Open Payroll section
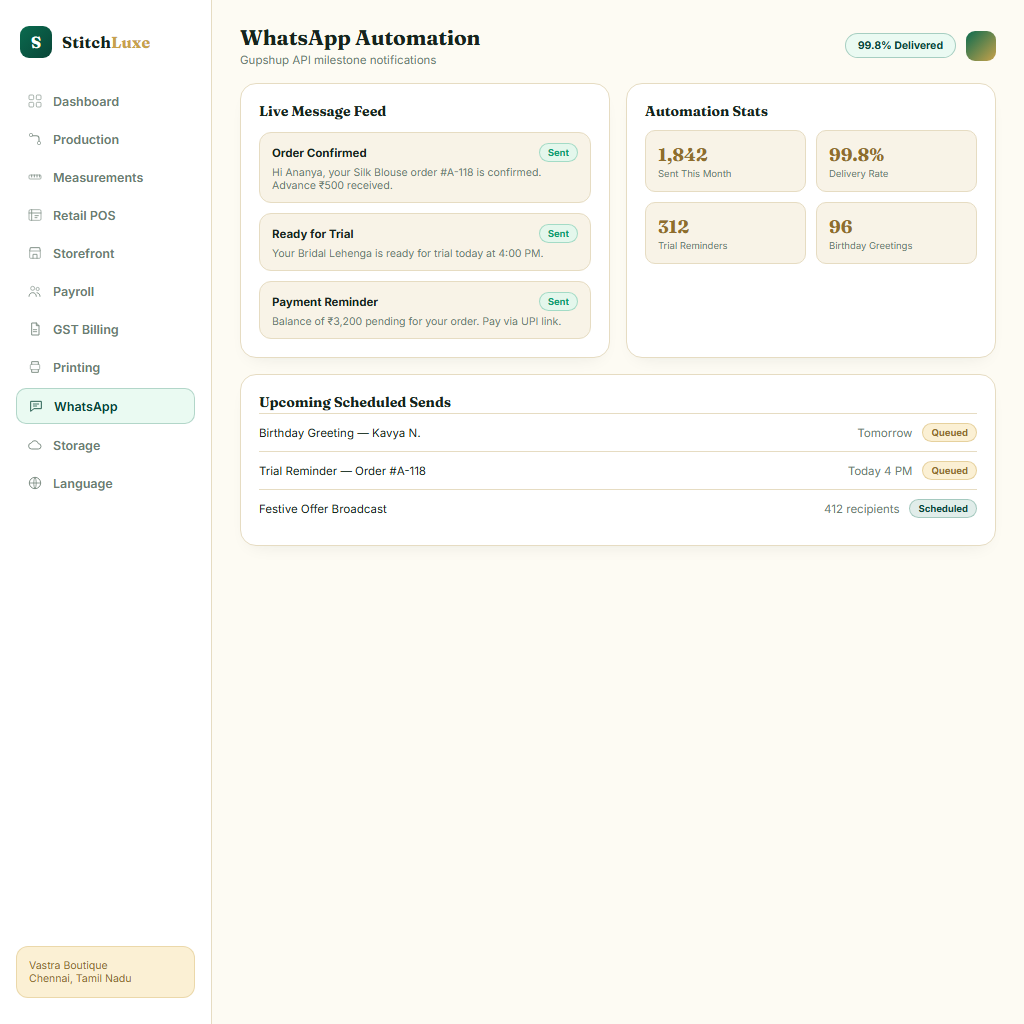Screen dimensions: 1024x1024 [105, 291]
